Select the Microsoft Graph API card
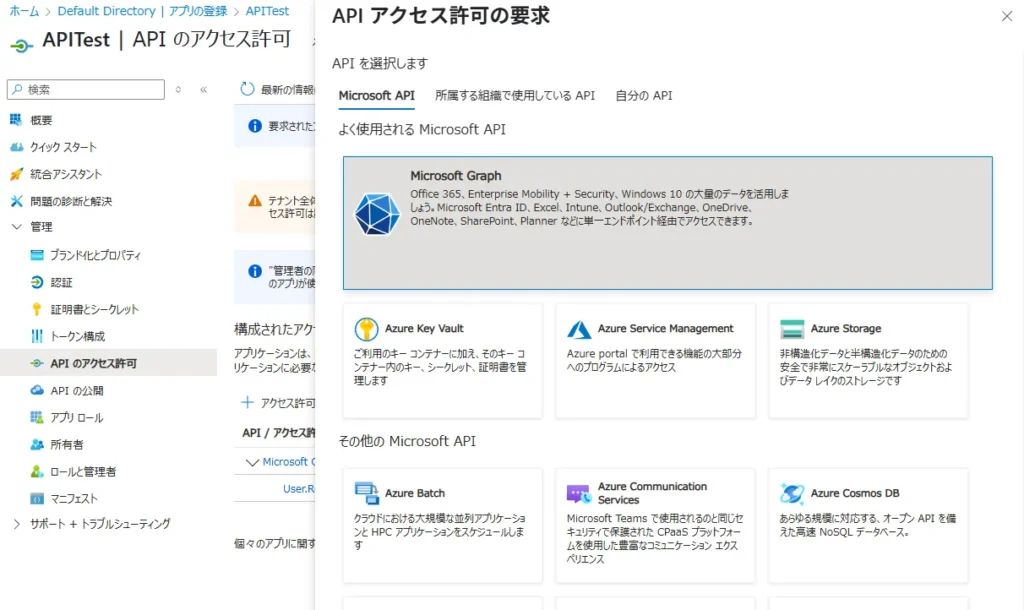Viewport: 1024px width, 610px height. 667,223
